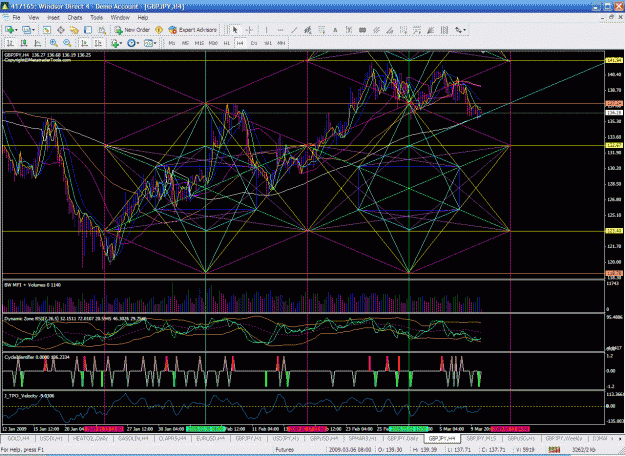Open the Periods clock icon
Screen dimensions: 625x456
pos(131,43)
